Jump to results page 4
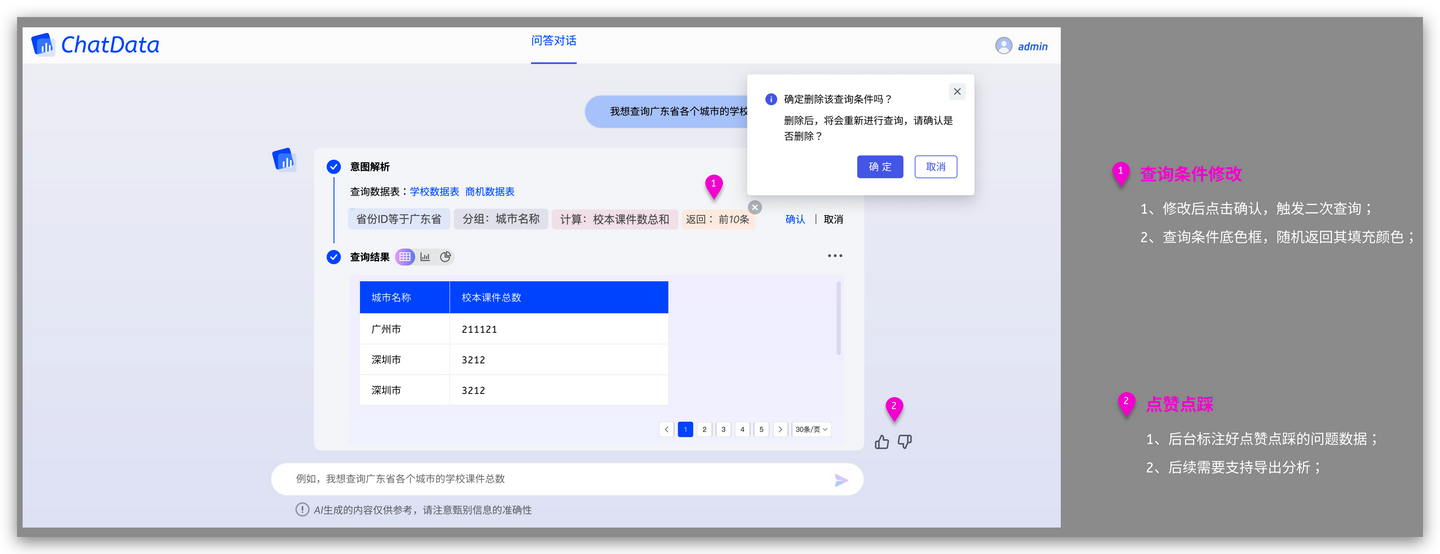The image size is (1440, 554). [x=743, y=429]
